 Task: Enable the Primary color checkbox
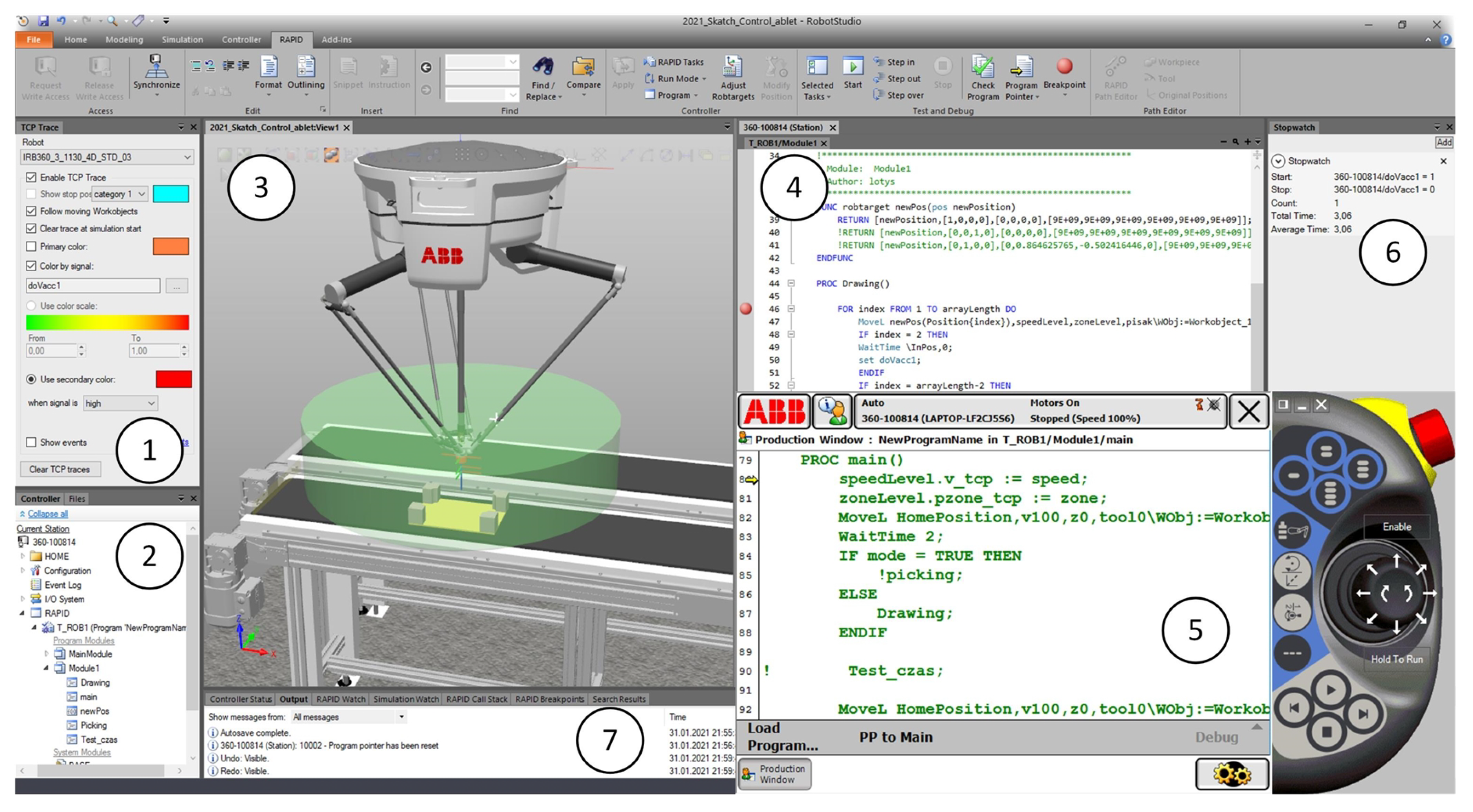point(31,246)
